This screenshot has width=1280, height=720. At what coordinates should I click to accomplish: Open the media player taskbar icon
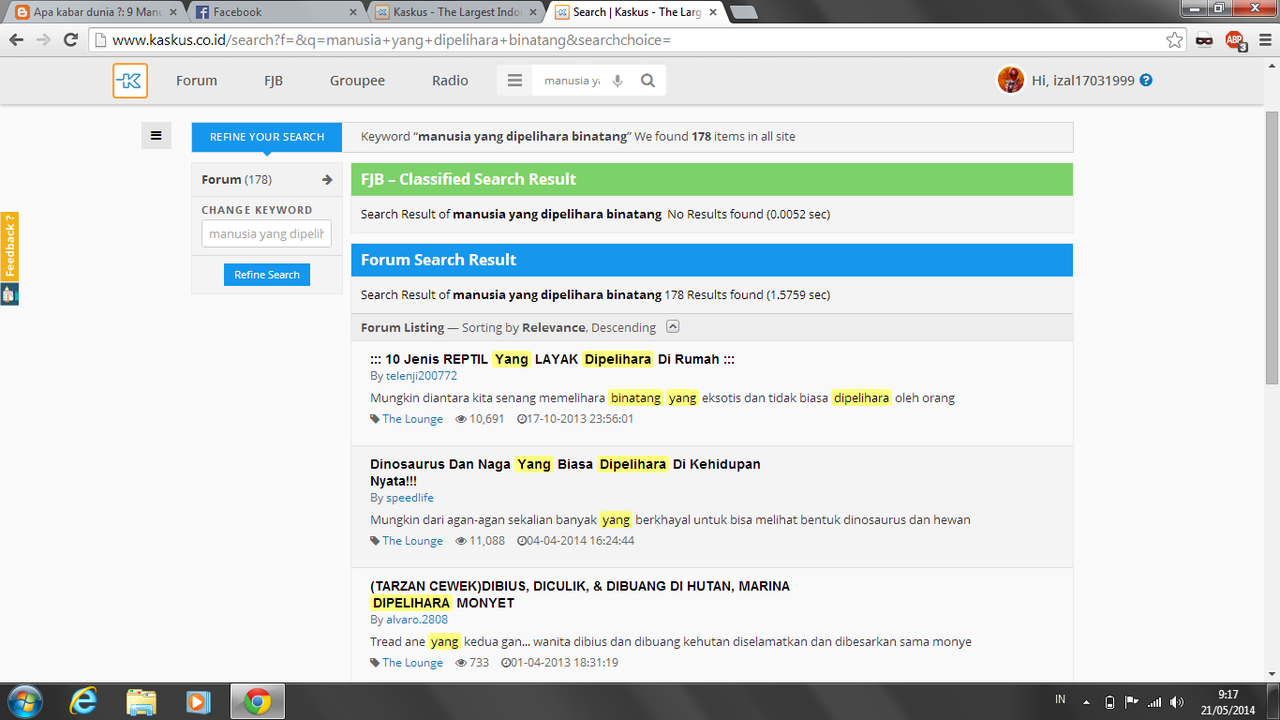point(199,702)
